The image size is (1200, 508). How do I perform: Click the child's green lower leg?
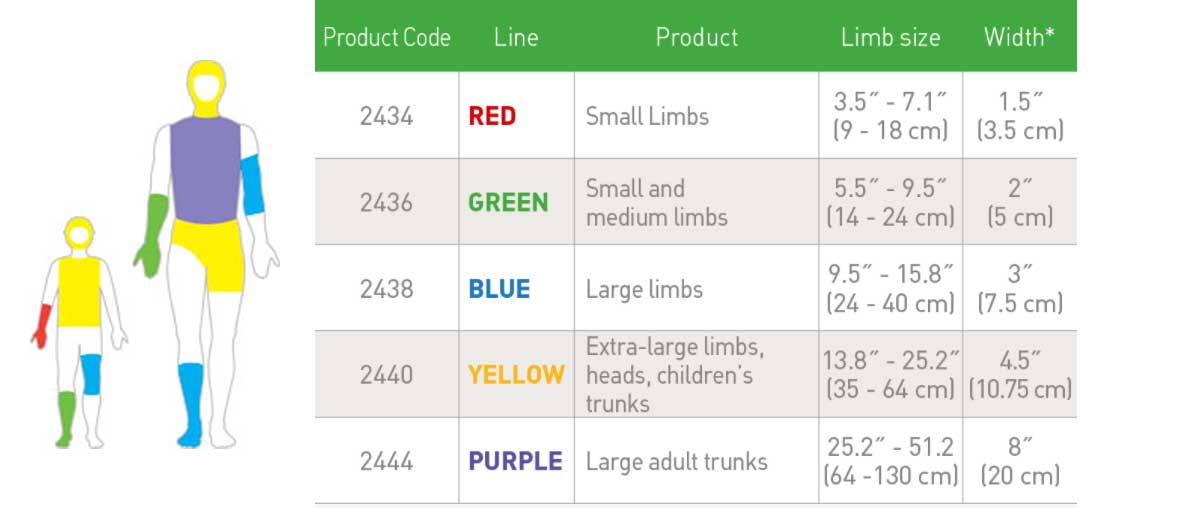(x=66, y=413)
